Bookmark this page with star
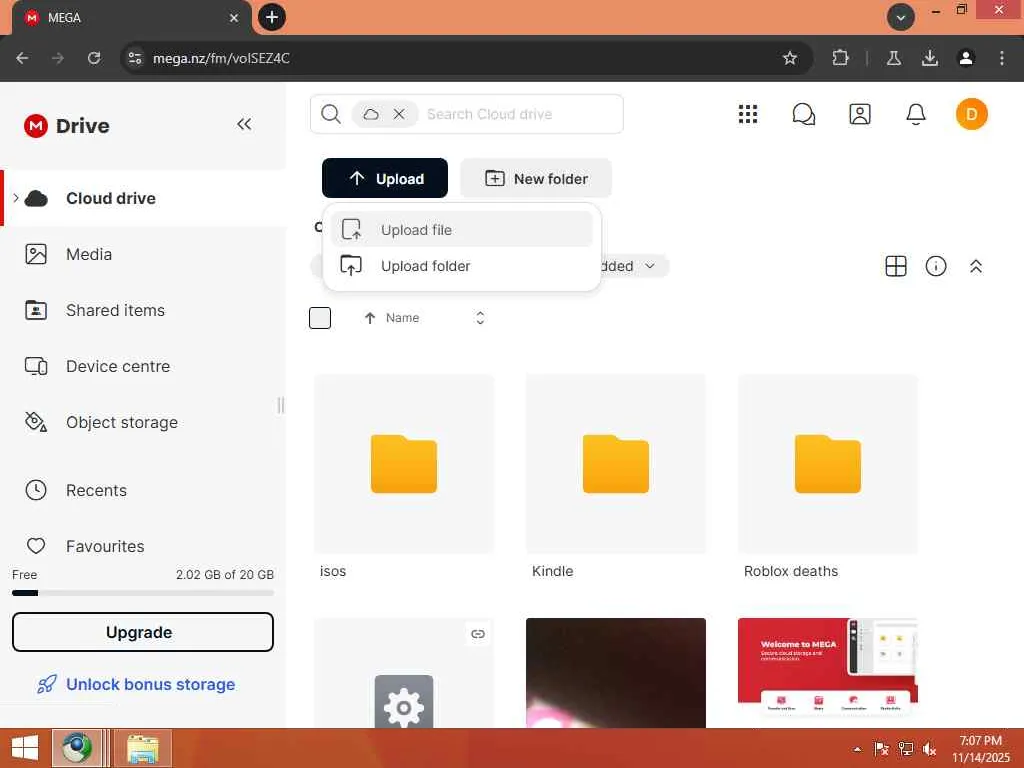Screen dimensions: 1024x768 click(790, 58)
